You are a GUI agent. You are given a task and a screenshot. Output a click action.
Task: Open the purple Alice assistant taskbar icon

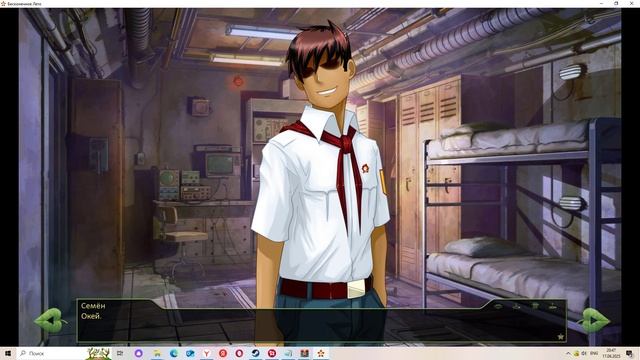click(138, 353)
